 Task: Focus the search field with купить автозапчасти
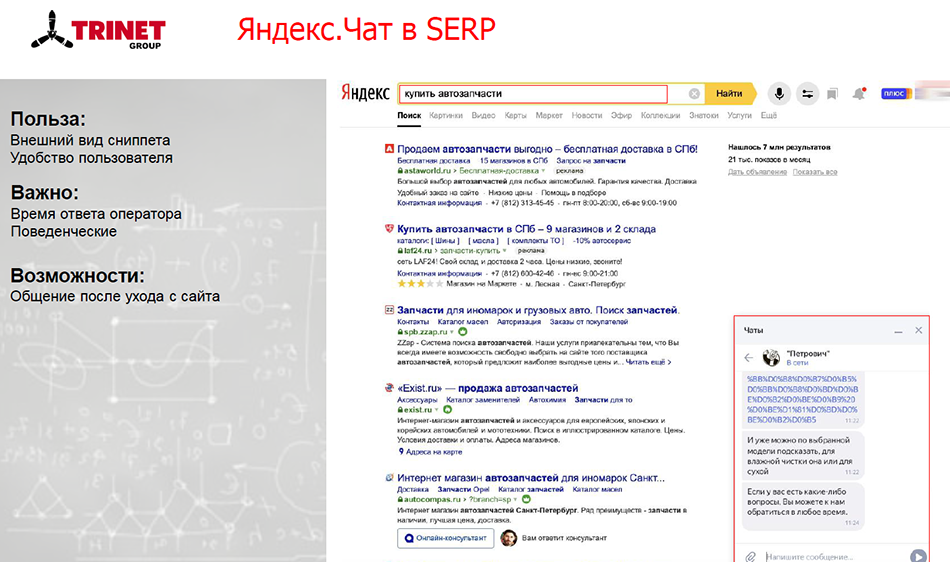point(533,94)
